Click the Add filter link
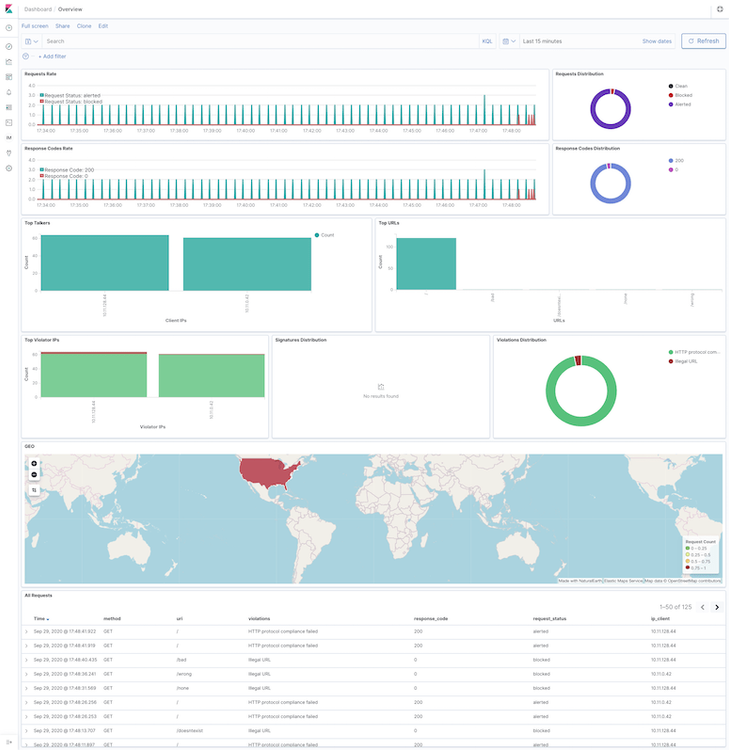The image size is (729, 750). click(x=52, y=57)
